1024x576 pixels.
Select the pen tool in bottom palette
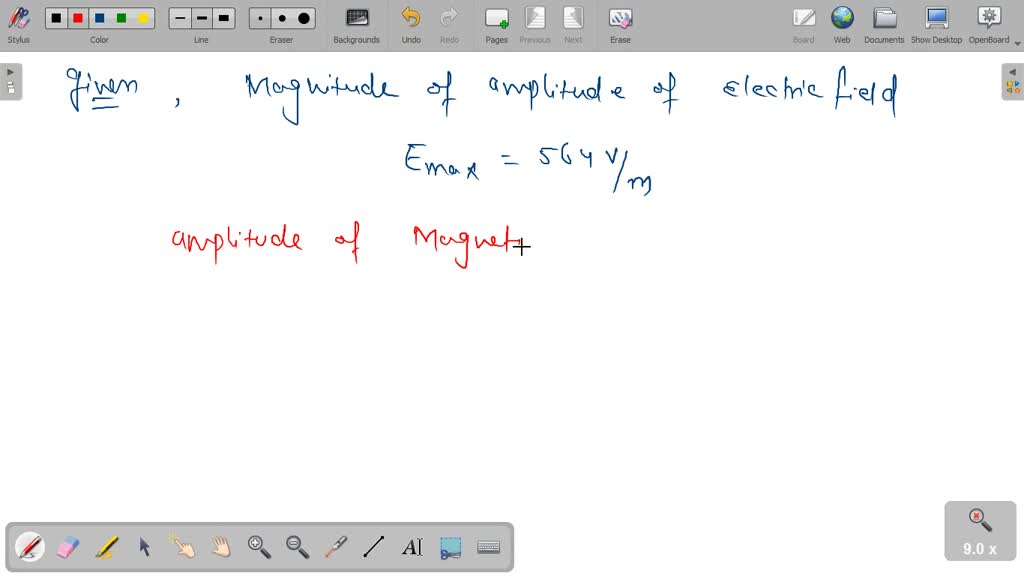pos(30,547)
